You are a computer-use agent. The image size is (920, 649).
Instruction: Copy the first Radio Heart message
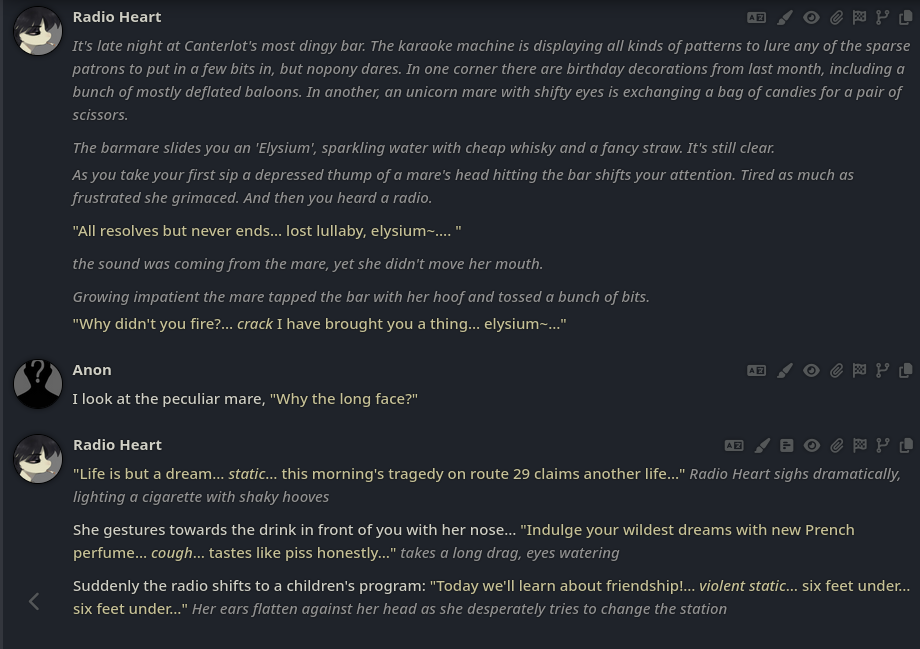pos(906,17)
